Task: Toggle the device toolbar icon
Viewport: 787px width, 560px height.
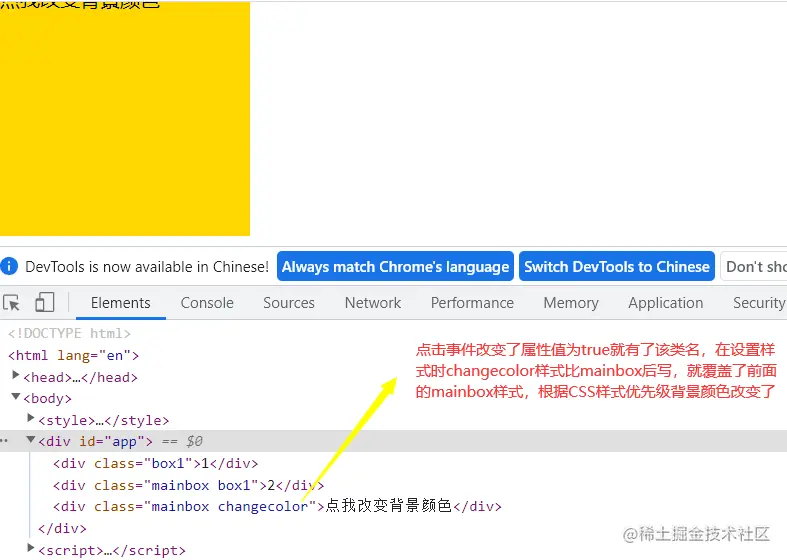Action: [x=45, y=303]
